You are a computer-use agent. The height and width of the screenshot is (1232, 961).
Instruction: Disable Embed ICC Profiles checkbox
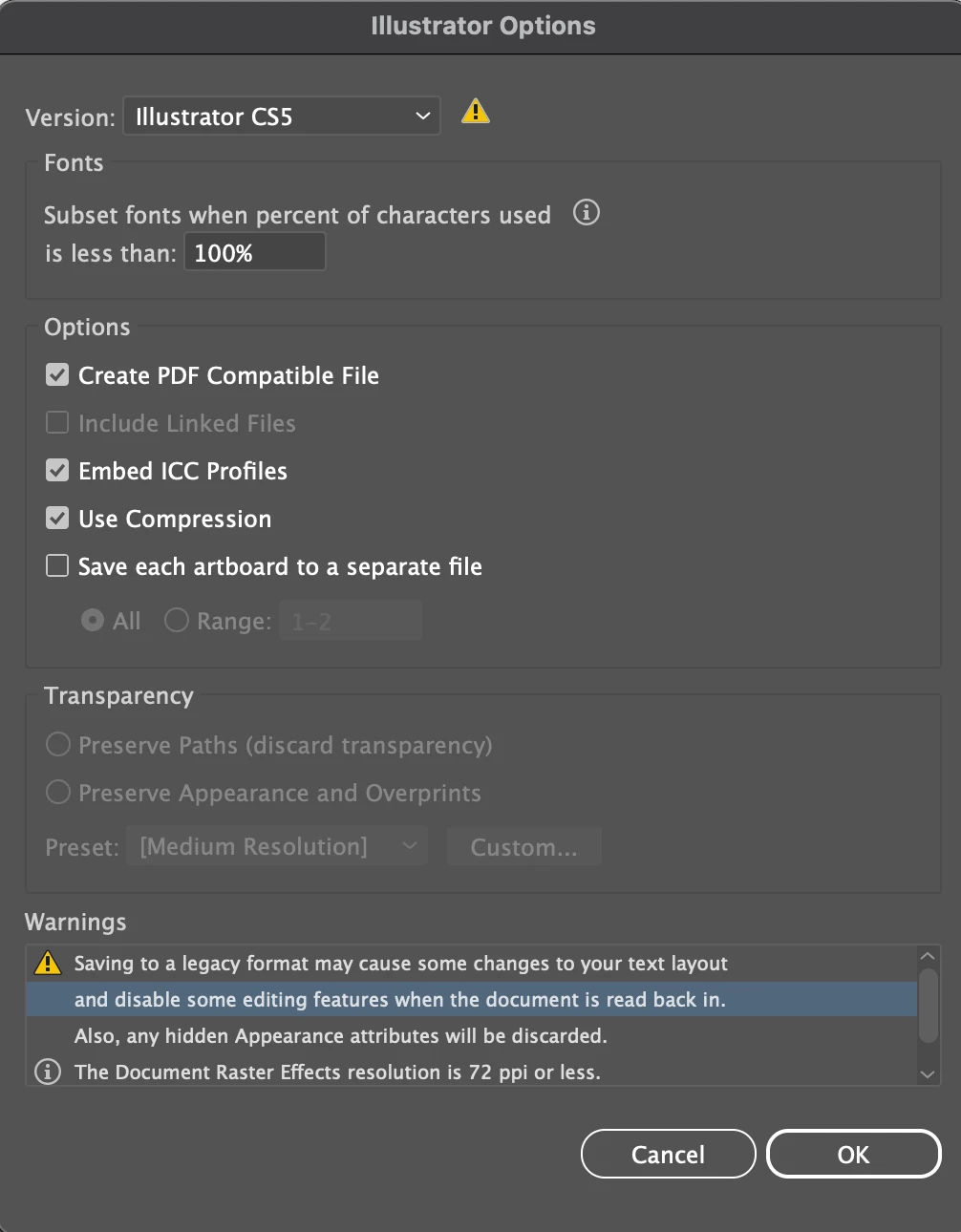point(58,471)
